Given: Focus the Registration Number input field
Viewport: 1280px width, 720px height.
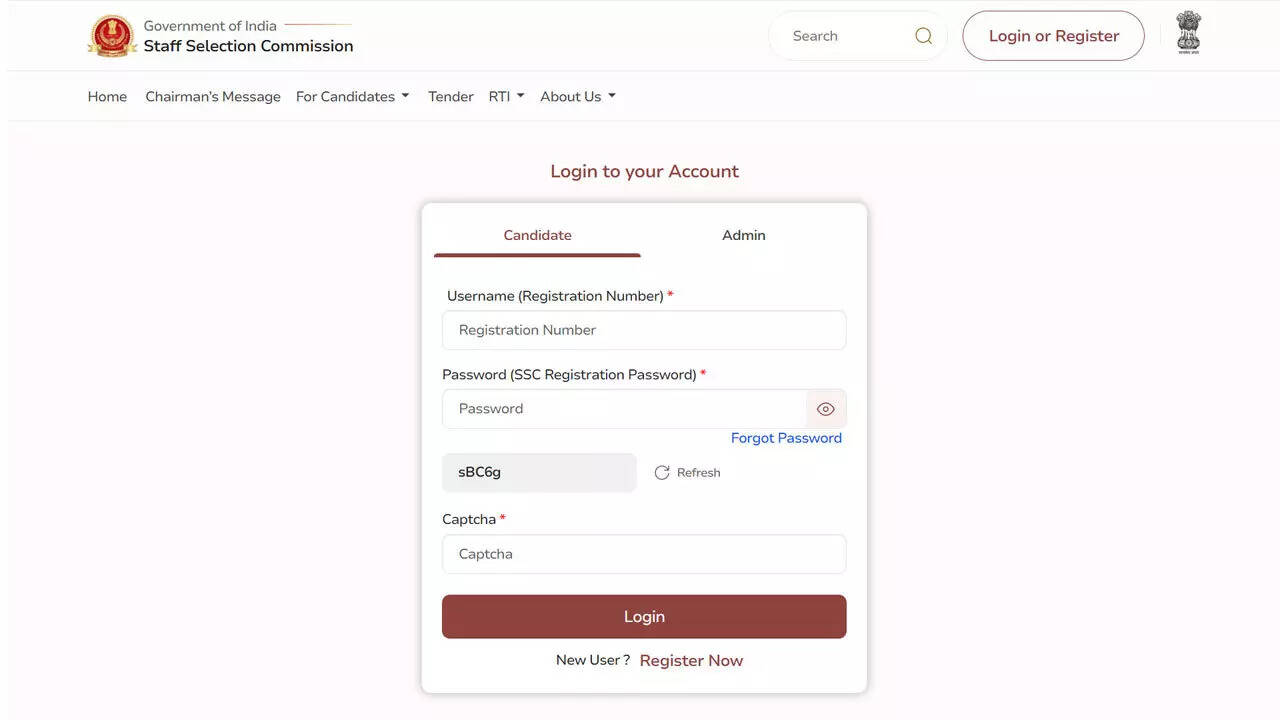Looking at the screenshot, I should pyautogui.click(x=644, y=330).
